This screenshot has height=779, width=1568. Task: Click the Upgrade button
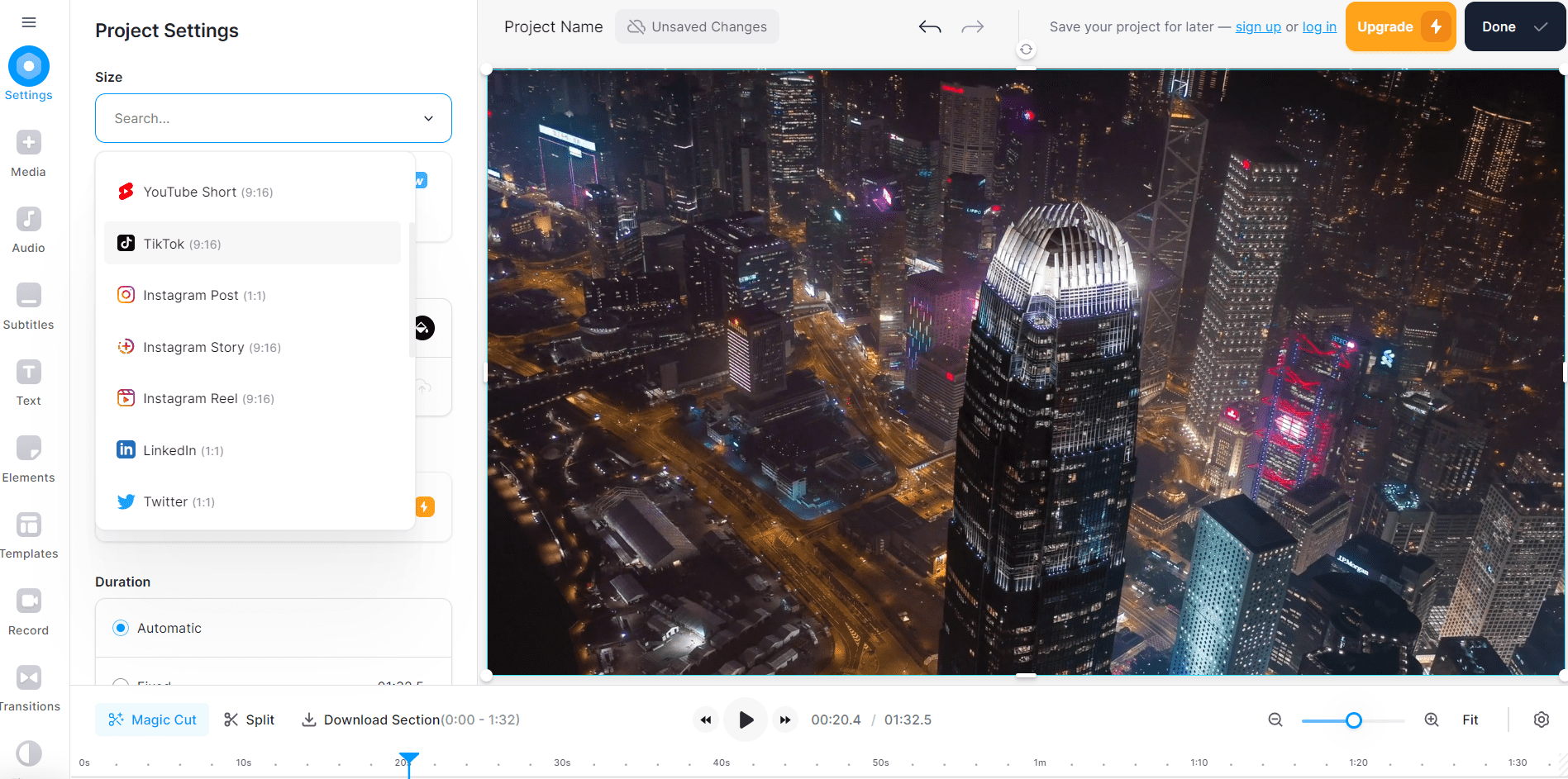[x=1399, y=26]
